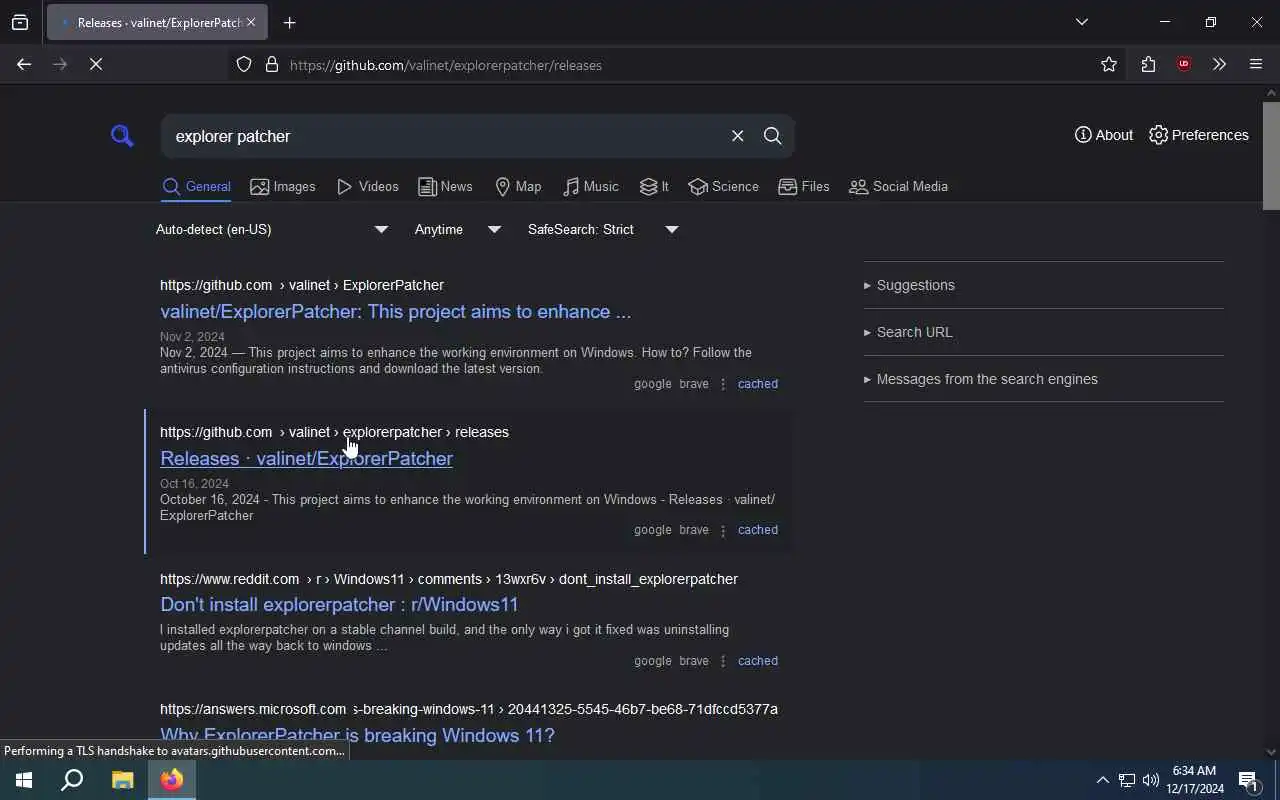The image size is (1280, 800).
Task: Open the Releases · valinet/ExplorerPatcher link
Action: pyautogui.click(x=306, y=459)
